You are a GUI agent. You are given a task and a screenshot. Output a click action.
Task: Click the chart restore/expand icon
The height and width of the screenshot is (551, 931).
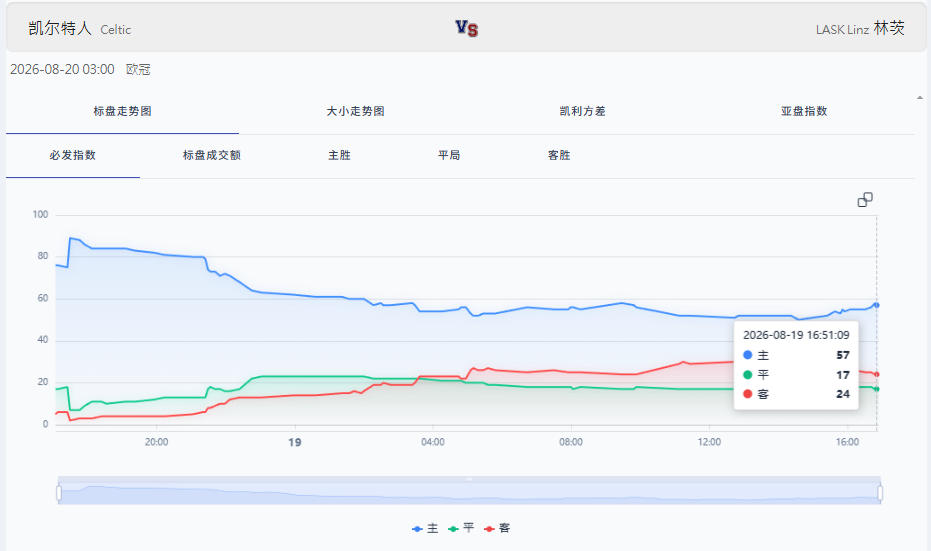pos(865,200)
